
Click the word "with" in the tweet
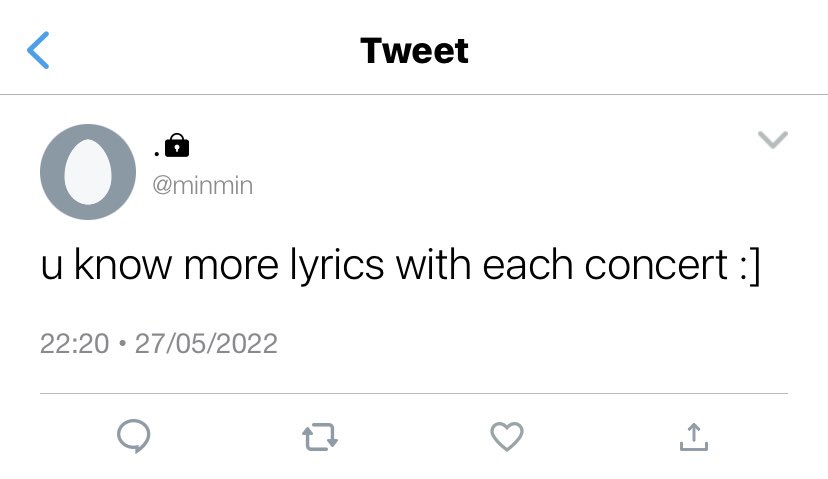coord(433,264)
